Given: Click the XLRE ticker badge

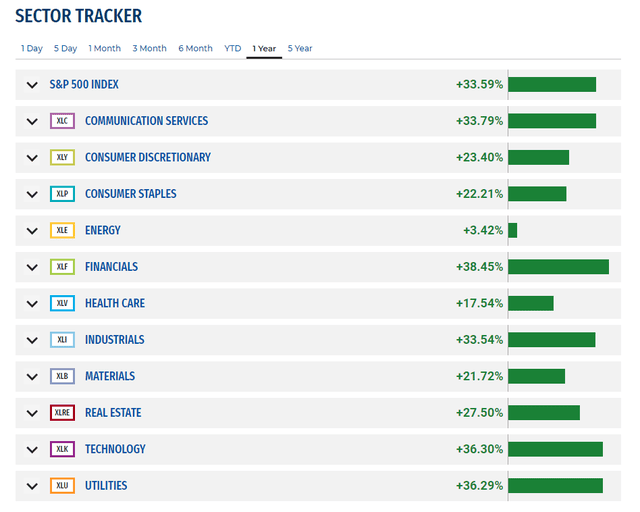Looking at the screenshot, I should tap(62, 413).
